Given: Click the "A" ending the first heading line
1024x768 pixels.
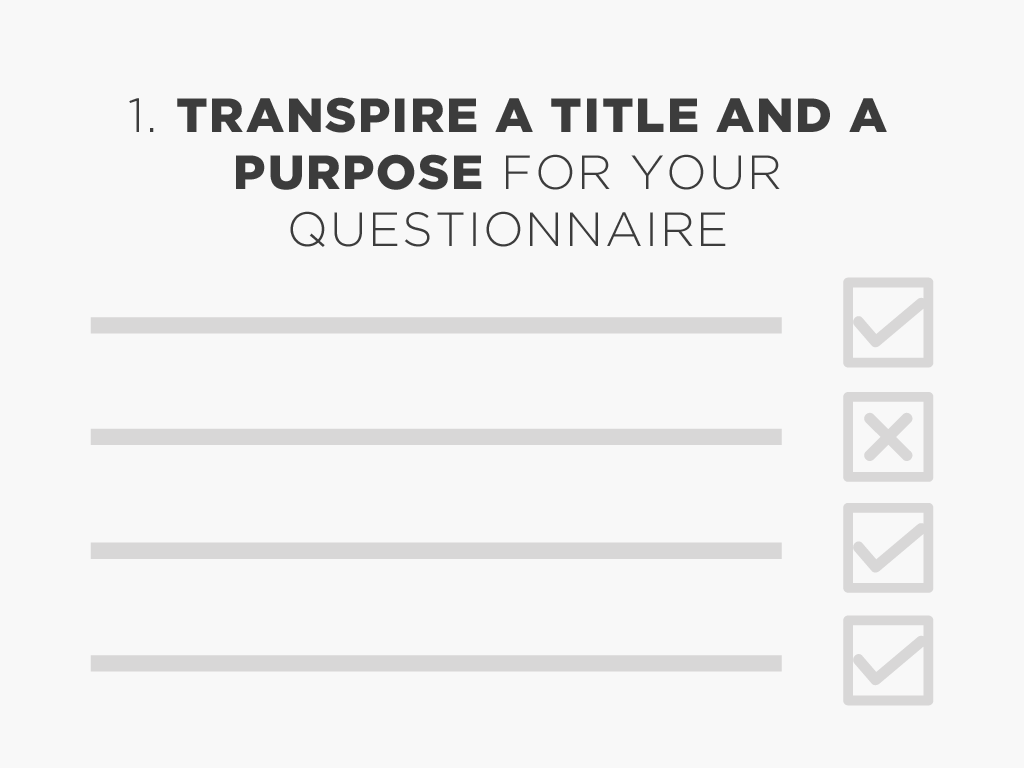Looking at the screenshot, I should [x=868, y=117].
